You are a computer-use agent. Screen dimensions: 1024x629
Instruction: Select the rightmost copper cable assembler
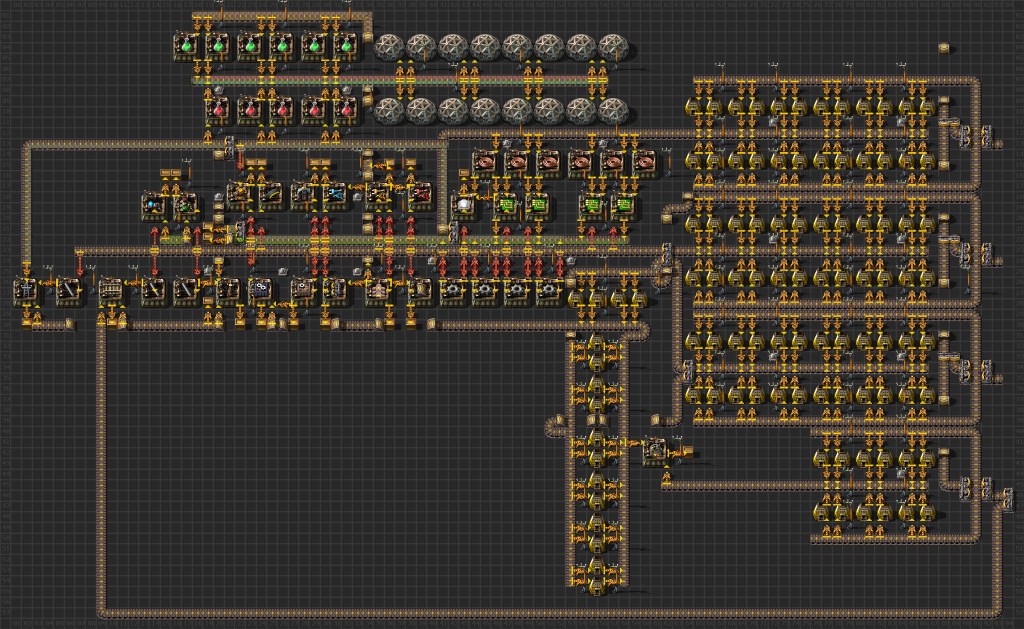pyautogui.click(x=644, y=162)
